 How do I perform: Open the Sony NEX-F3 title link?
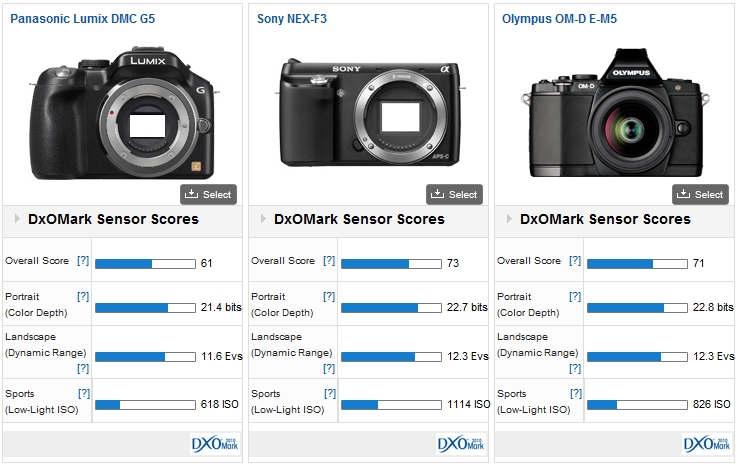(292, 19)
